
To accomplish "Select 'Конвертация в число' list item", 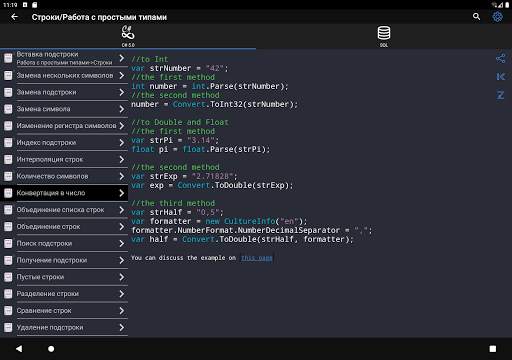I will coord(64,193).
